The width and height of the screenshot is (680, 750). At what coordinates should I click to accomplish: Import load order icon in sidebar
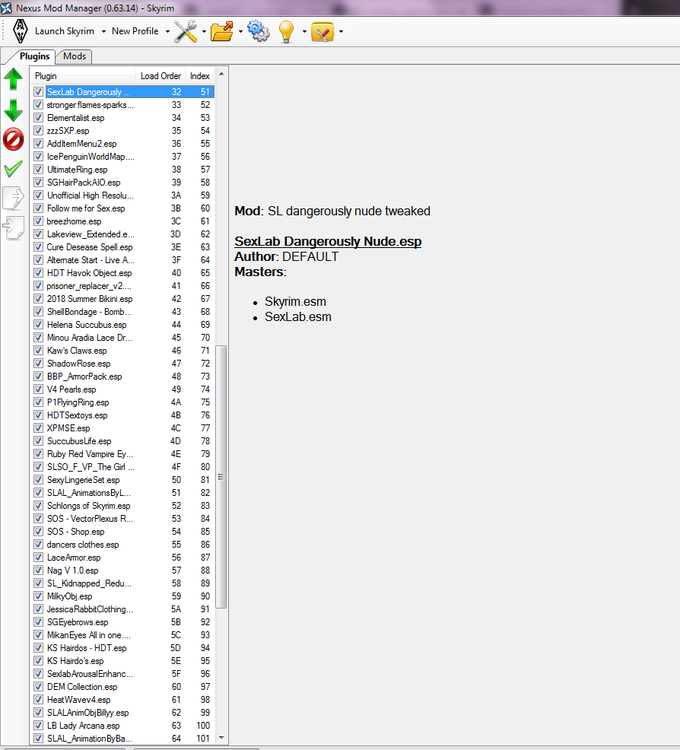tap(13, 228)
